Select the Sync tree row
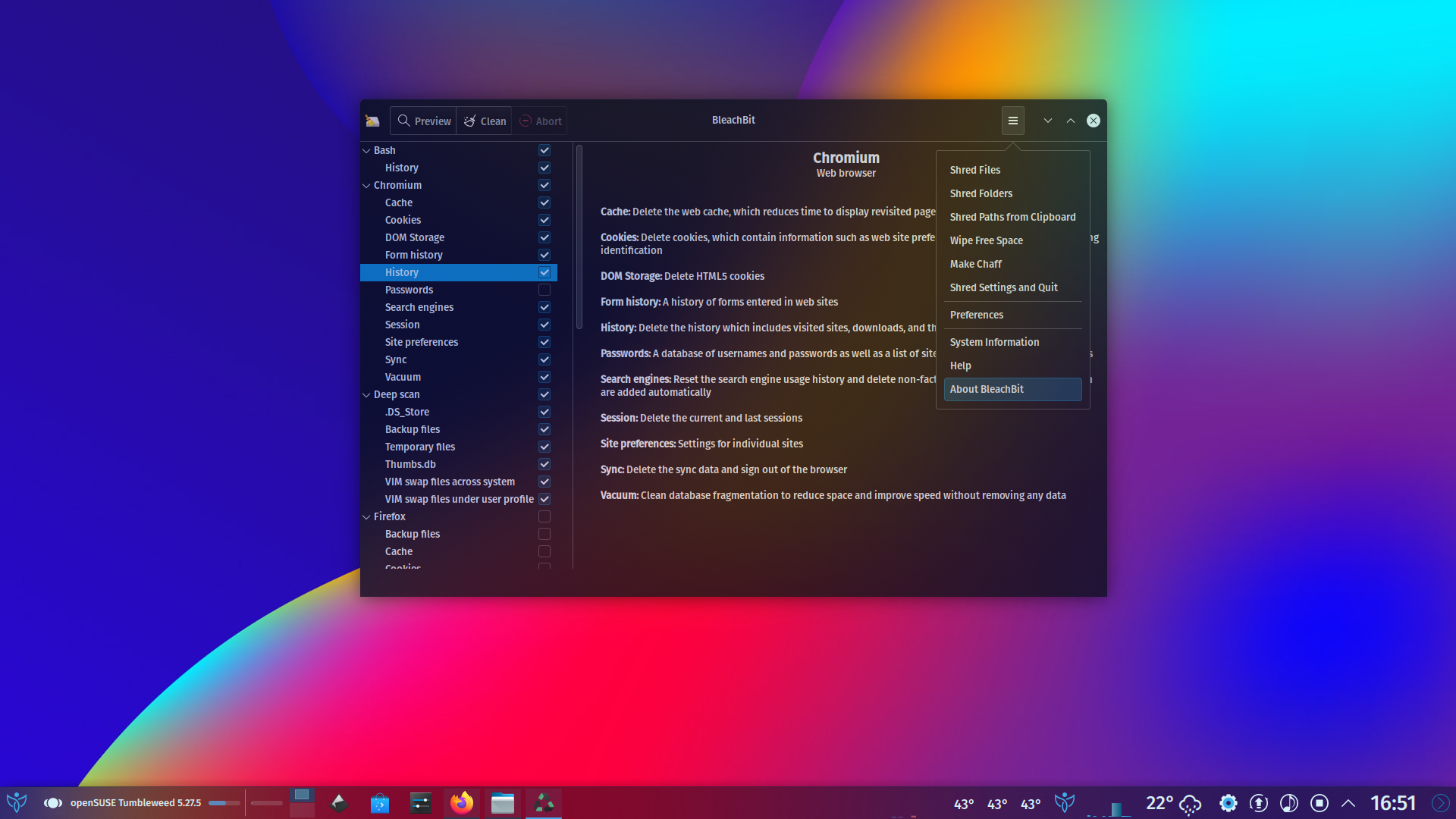The image size is (1456, 819). [x=459, y=359]
